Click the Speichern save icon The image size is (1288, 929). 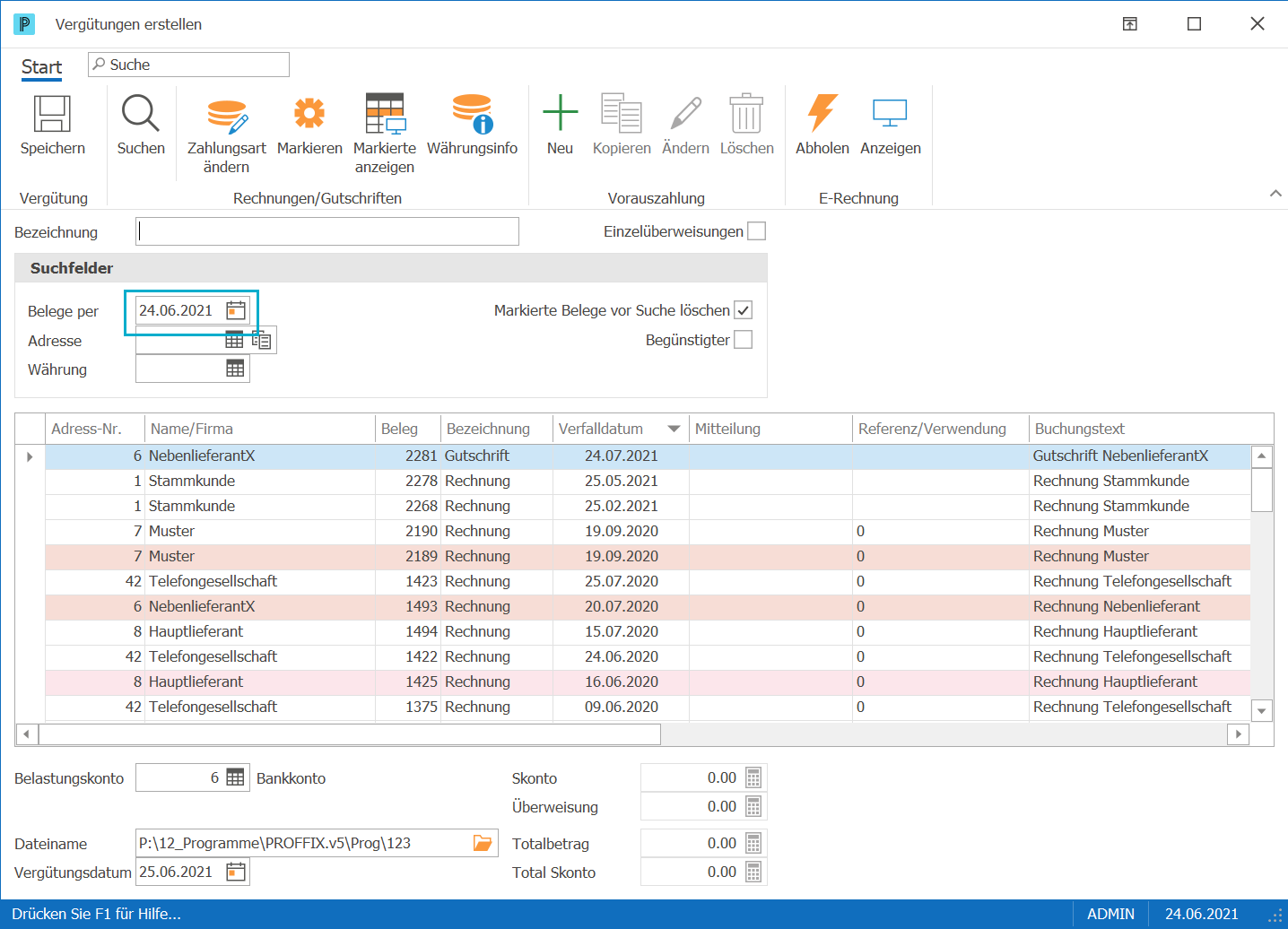(52, 115)
